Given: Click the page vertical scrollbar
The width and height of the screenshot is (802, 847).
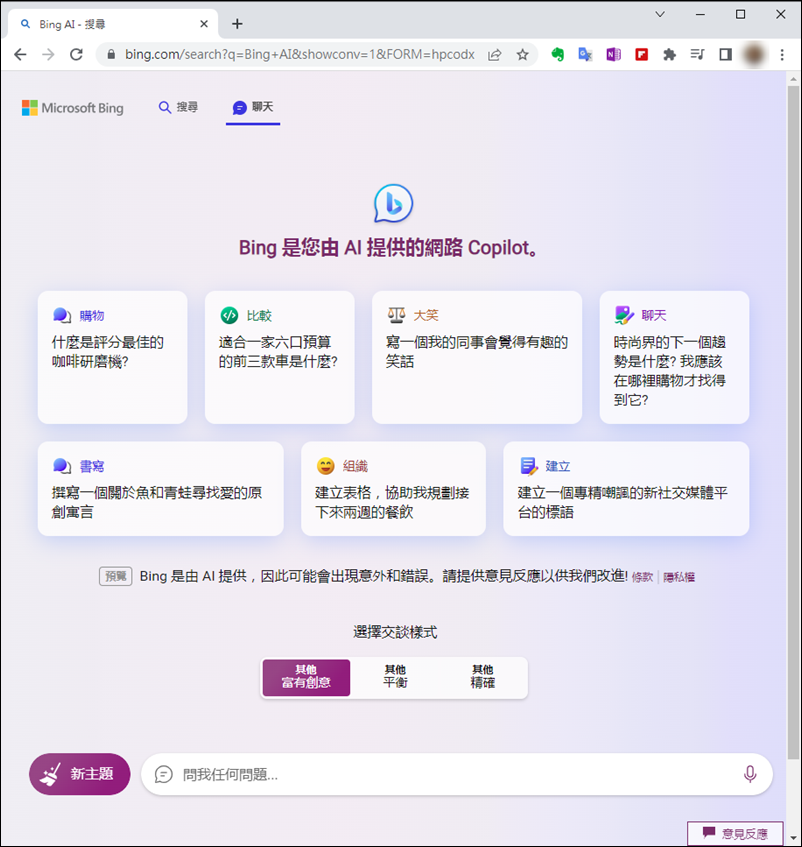Looking at the screenshot, I should pyautogui.click(x=793, y=421).
